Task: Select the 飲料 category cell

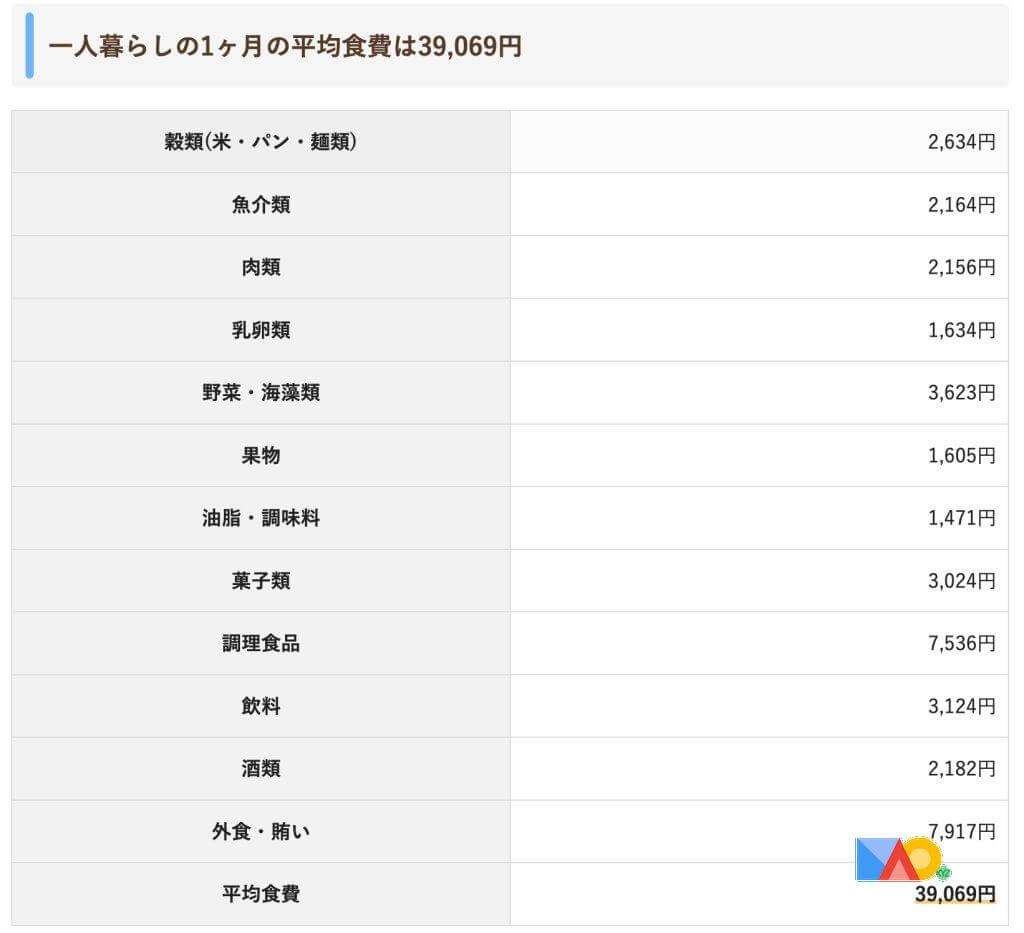Action: pyautogui.click(x=261, y=706)
